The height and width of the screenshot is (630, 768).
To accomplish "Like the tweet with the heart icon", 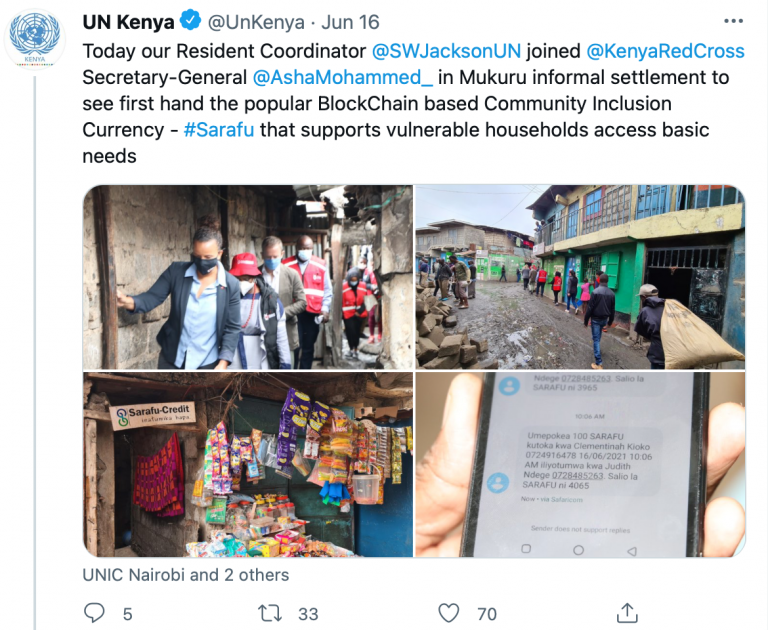I will pyautogui.click(x=448, y=613).
